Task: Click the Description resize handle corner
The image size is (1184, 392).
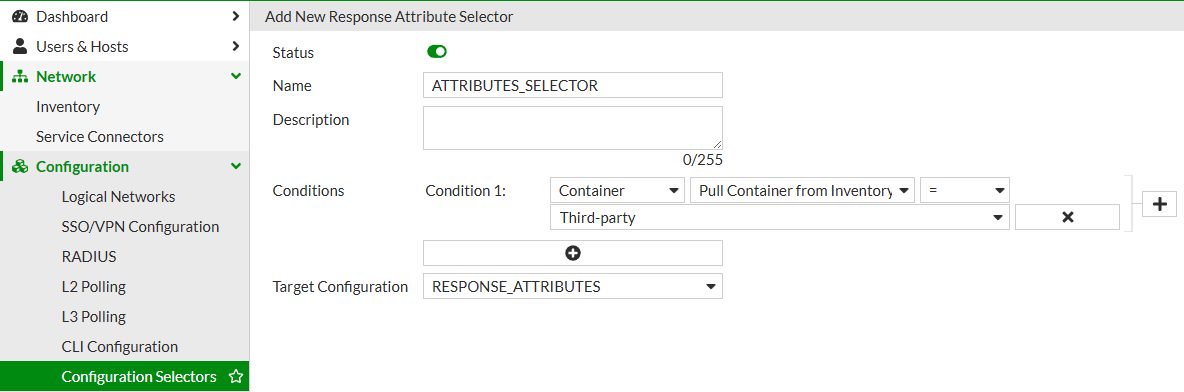Action: 717,144
